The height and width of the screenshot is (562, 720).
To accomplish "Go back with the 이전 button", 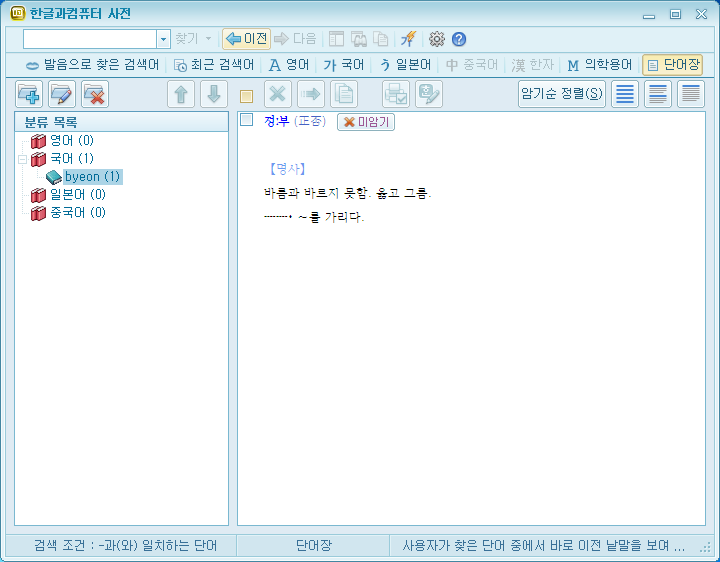I will click(x=247, y=39).
